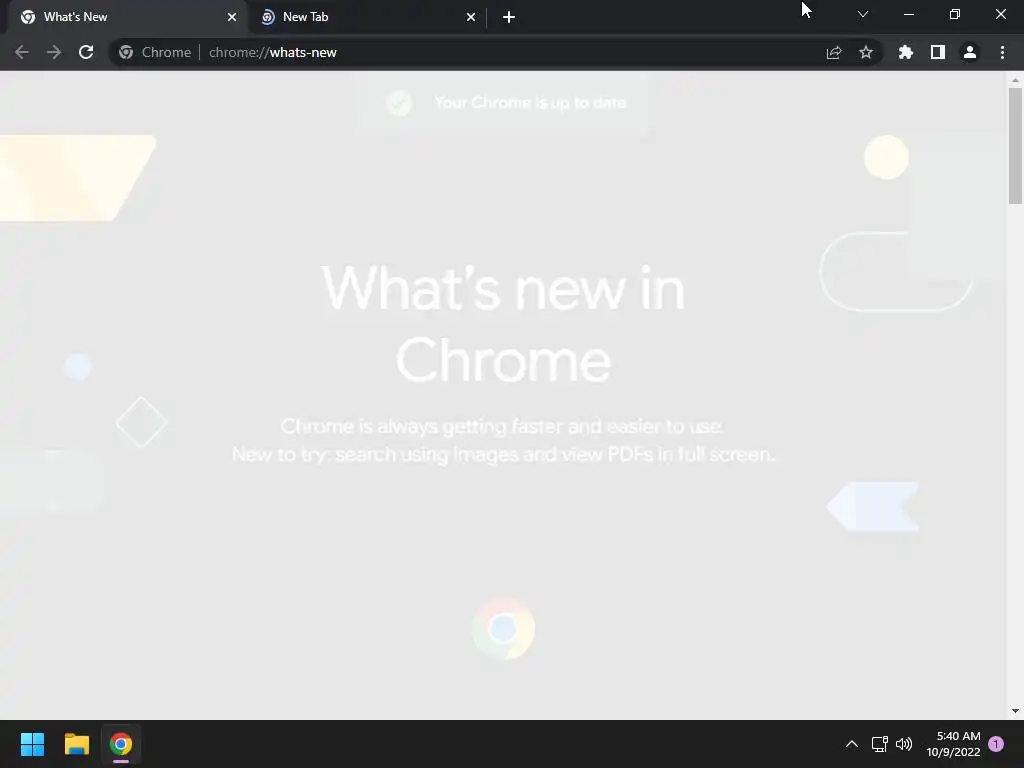Screen dimensions: 1024x768
Task: Click text 'New to try: search using images...'
Action: click(504, 454)
